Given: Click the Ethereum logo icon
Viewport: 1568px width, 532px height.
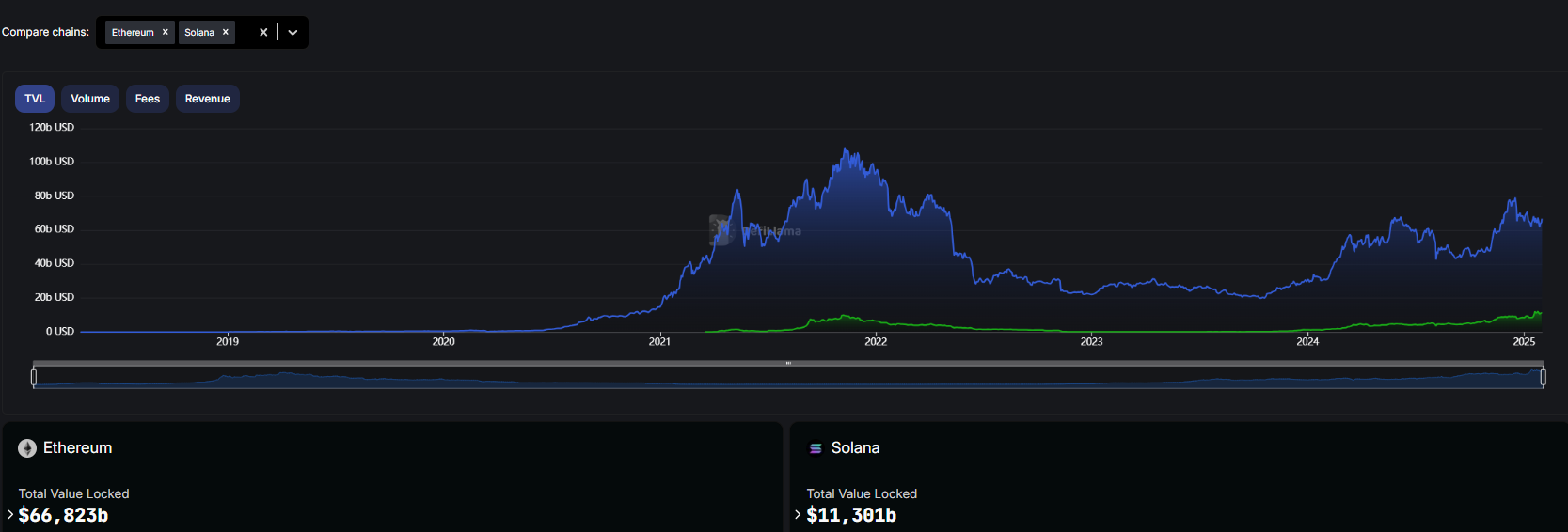Looking at the screenshot, I should 27,448.
